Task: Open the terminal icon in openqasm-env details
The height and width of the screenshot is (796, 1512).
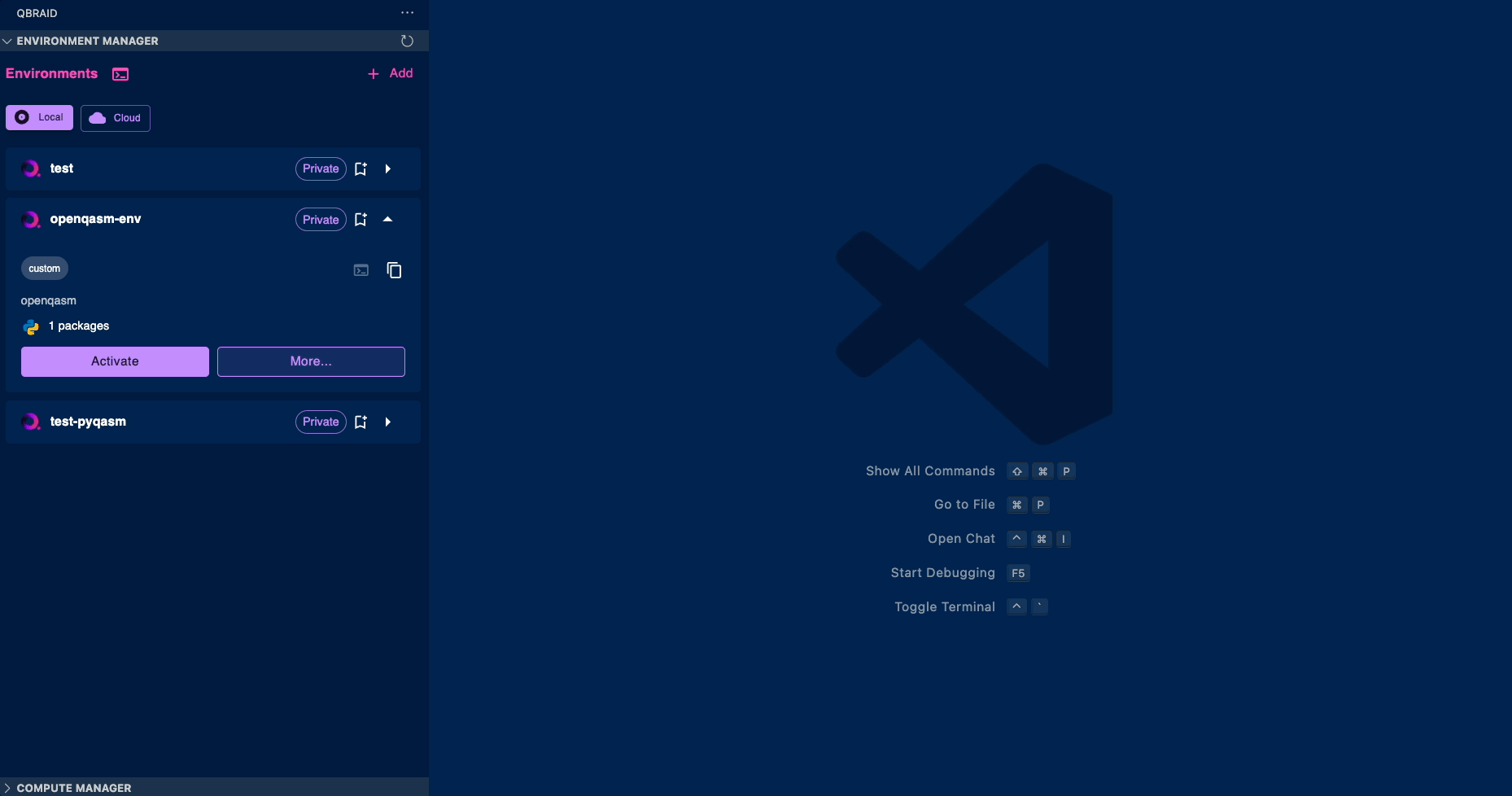Action: pyautogui.click(x=361, y=270)
